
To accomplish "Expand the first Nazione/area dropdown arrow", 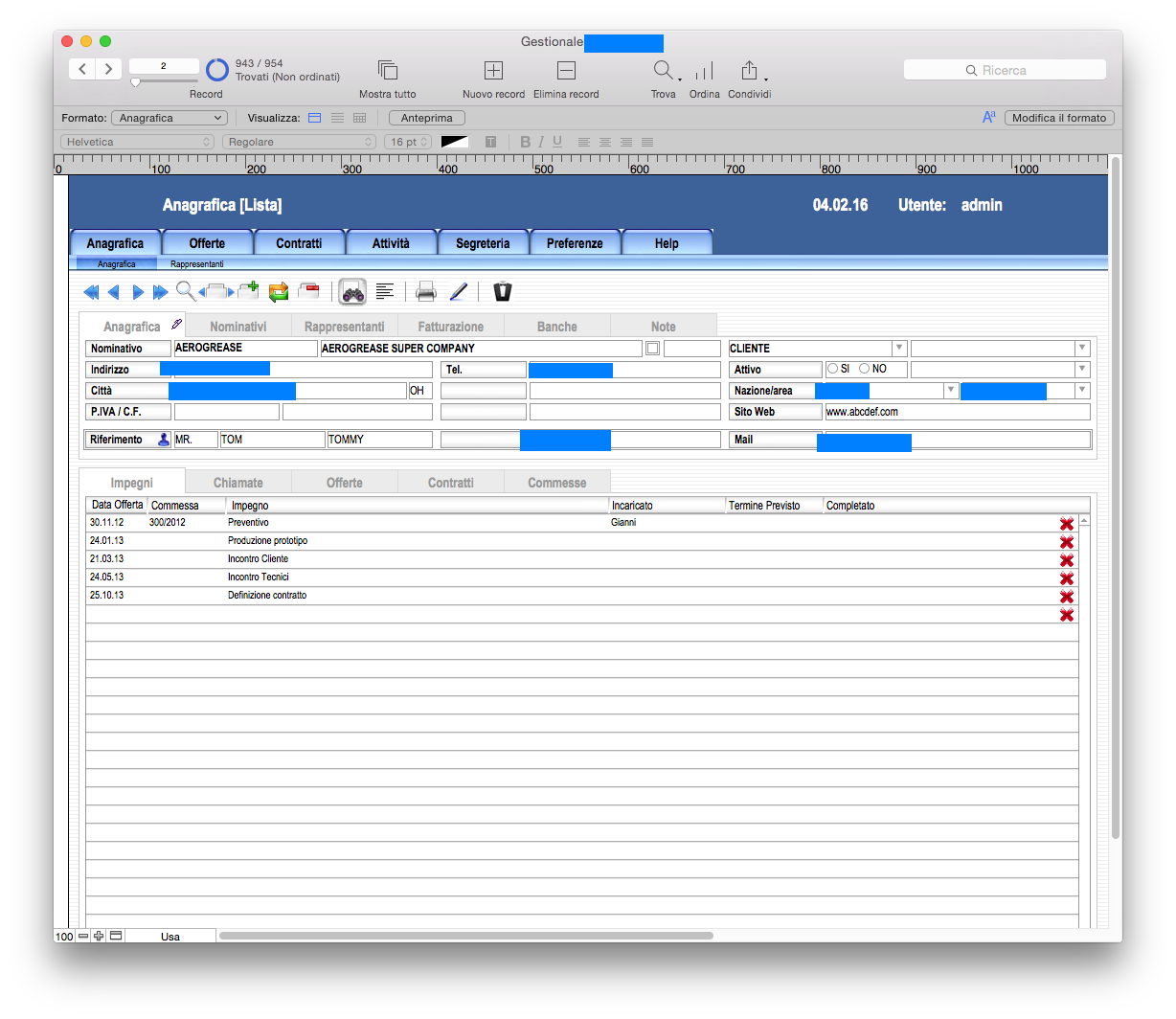I will click(950, 390).
